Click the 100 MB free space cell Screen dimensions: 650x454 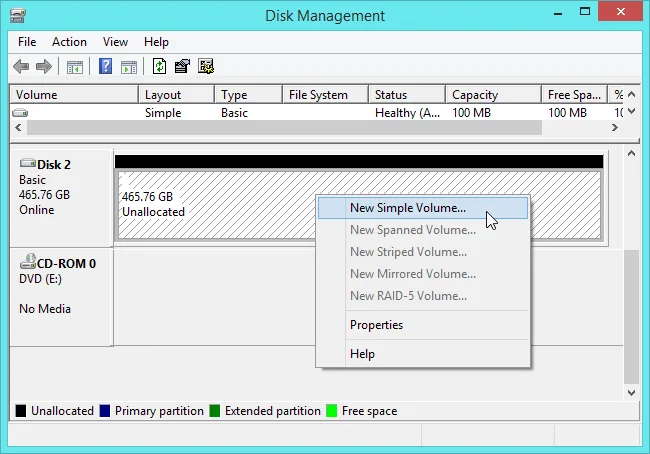coord(567,113)
